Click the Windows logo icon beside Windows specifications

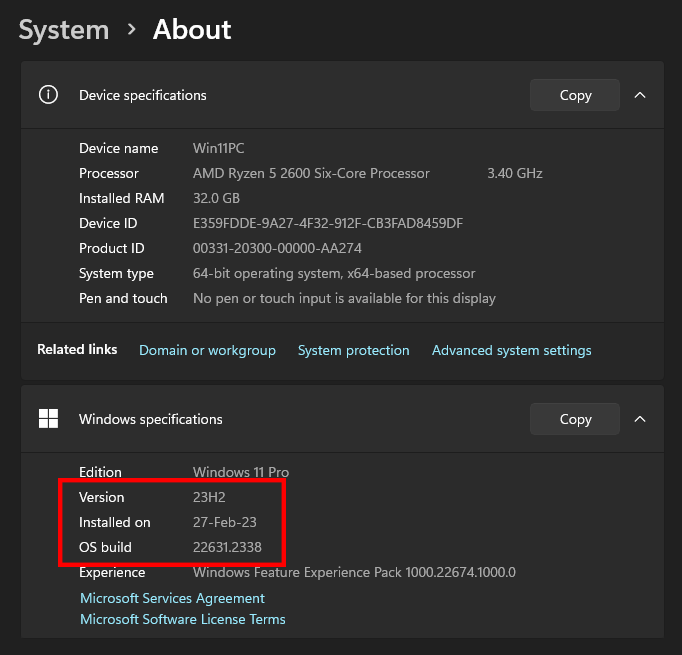coord(48,419)
